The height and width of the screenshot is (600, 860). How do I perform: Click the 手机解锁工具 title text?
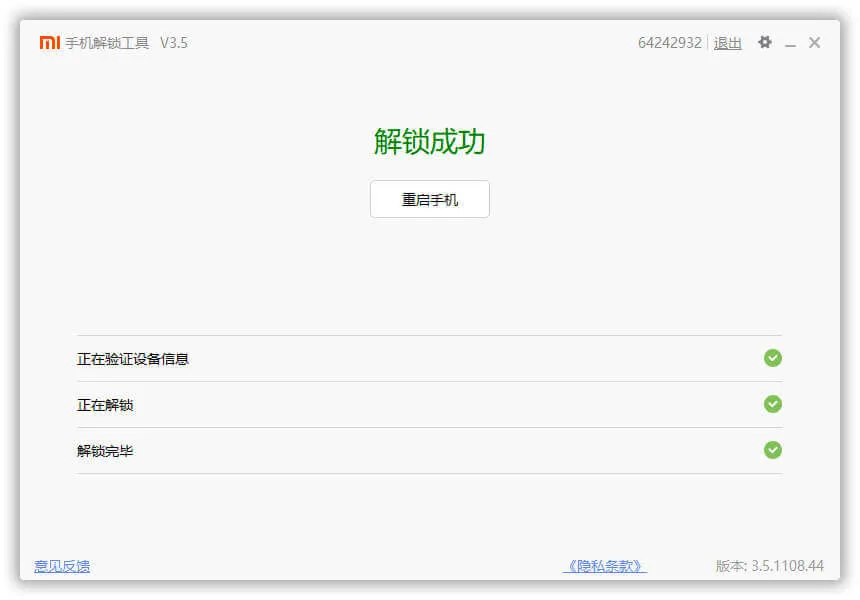point(107,43)
